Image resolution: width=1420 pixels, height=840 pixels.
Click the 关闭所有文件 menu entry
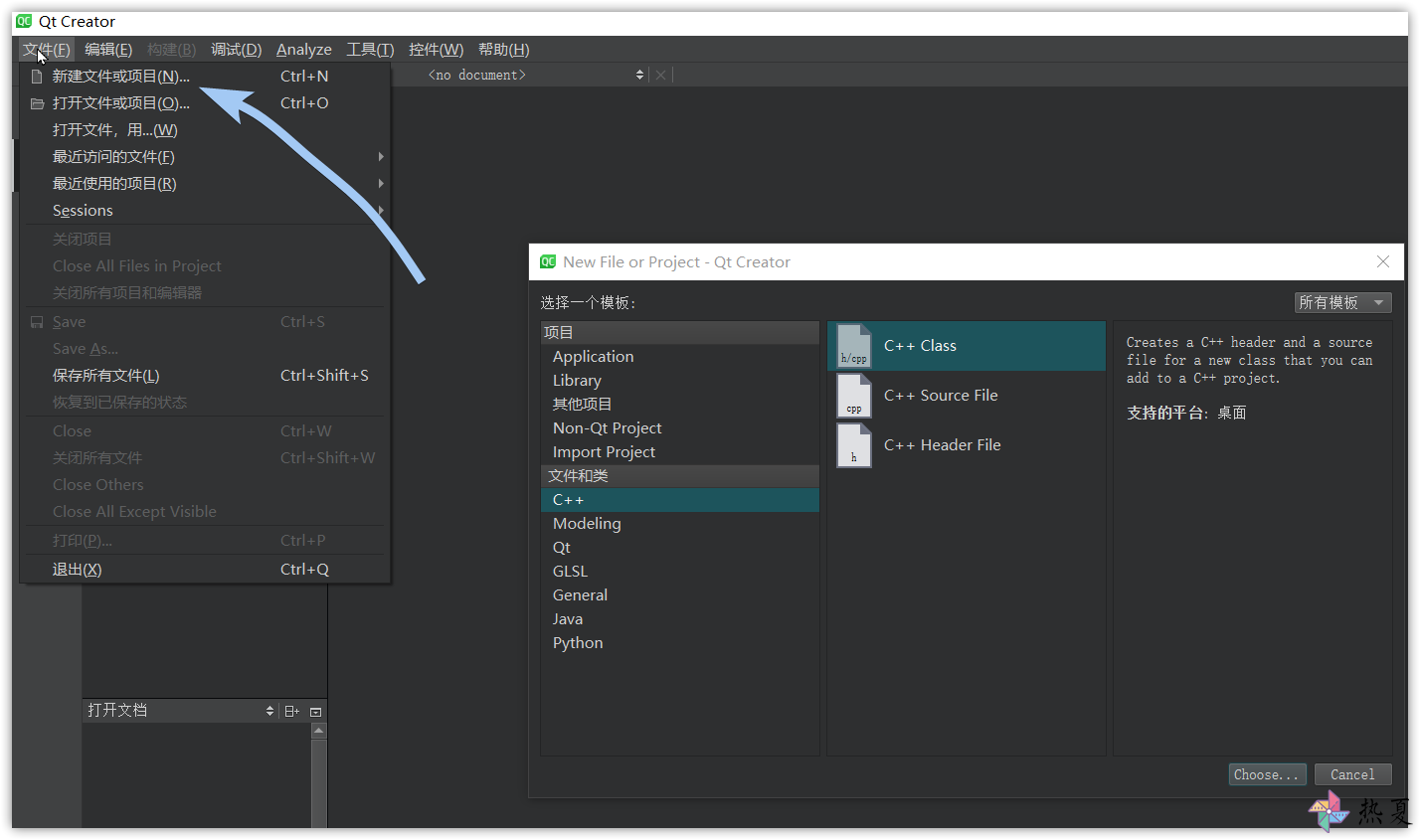tap(205, 458)
